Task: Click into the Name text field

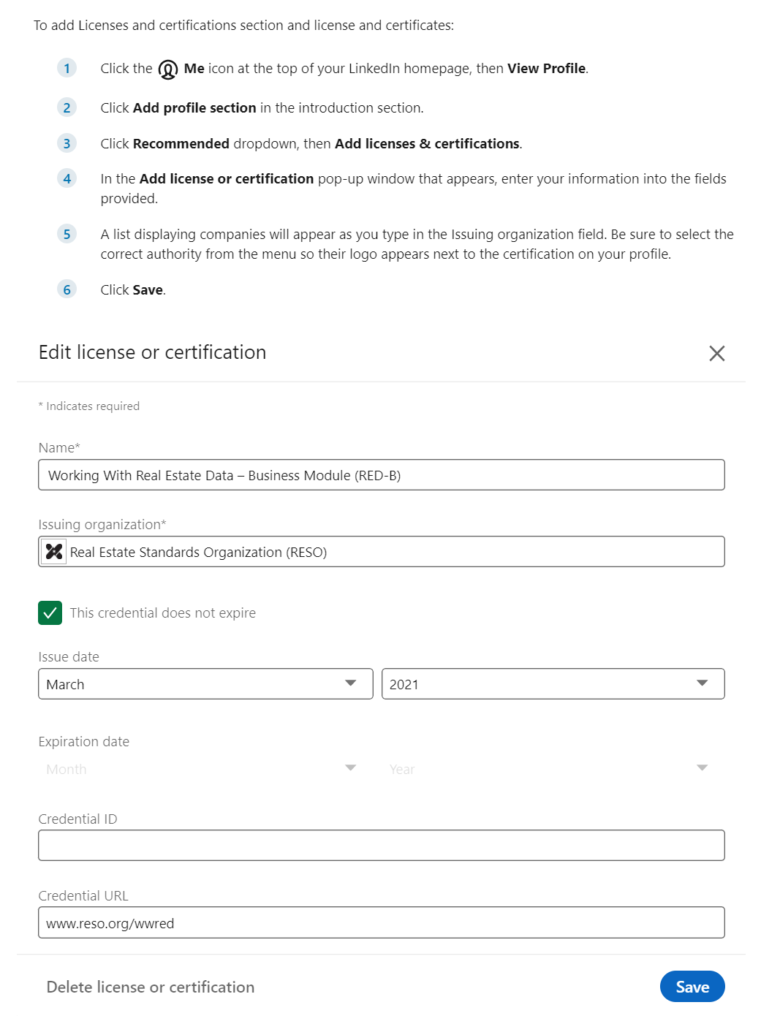Action: click(380, 475)
